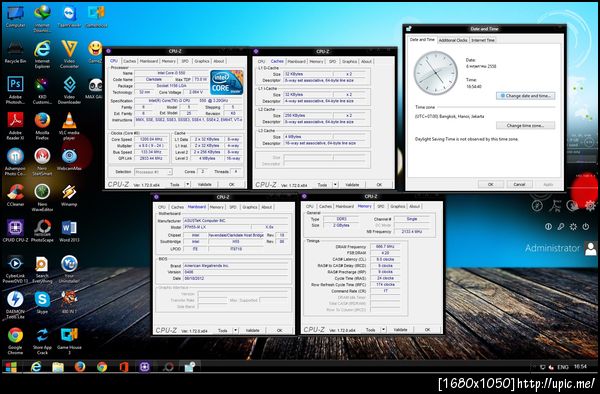Open the Additional Clocks tab
This screenshot has height=394, width=600.
pos(453,40)
